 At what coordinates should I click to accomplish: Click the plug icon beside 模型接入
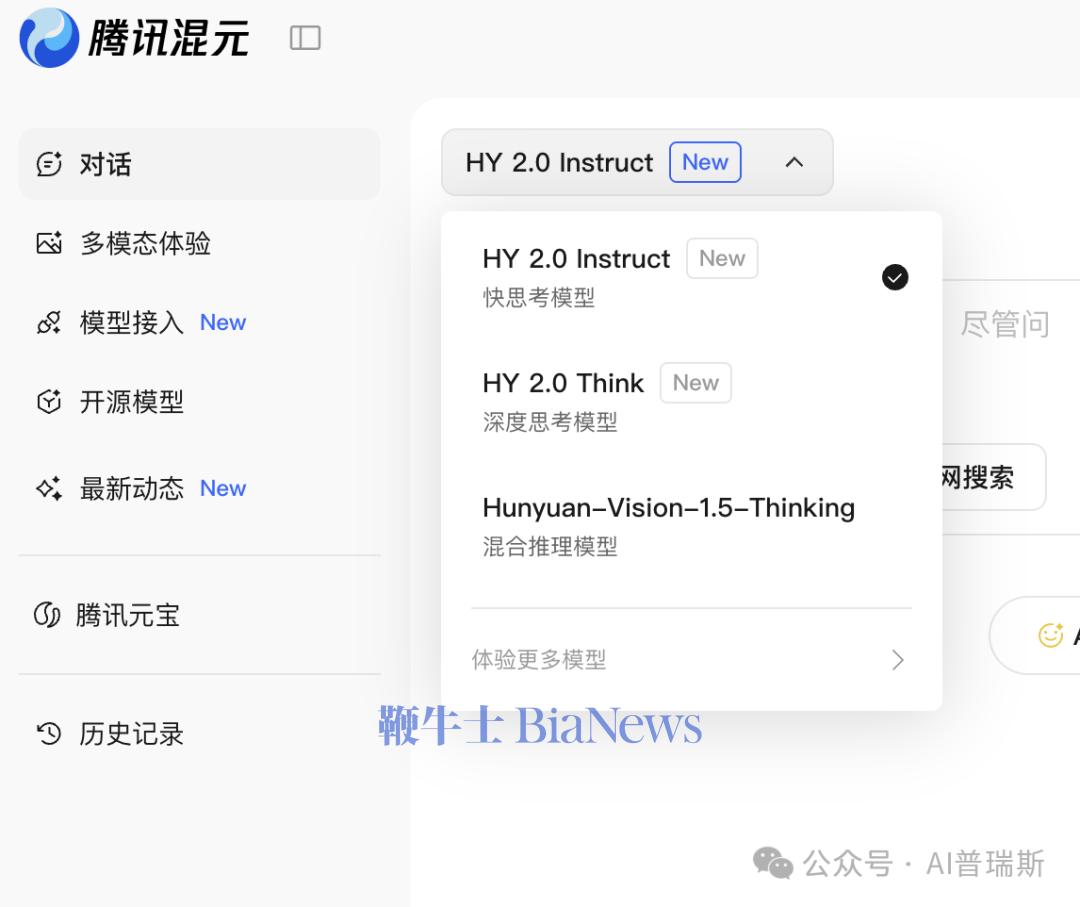[49, 323]
